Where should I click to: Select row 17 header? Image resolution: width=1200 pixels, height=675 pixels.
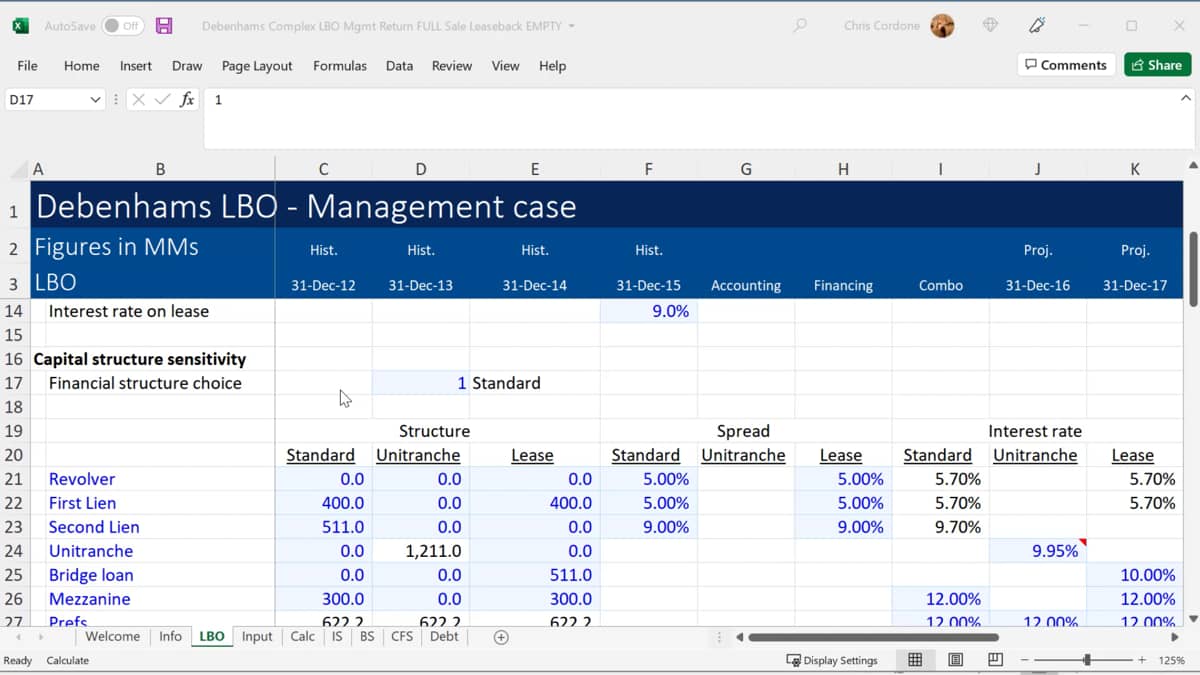click(x=14, y=383)
